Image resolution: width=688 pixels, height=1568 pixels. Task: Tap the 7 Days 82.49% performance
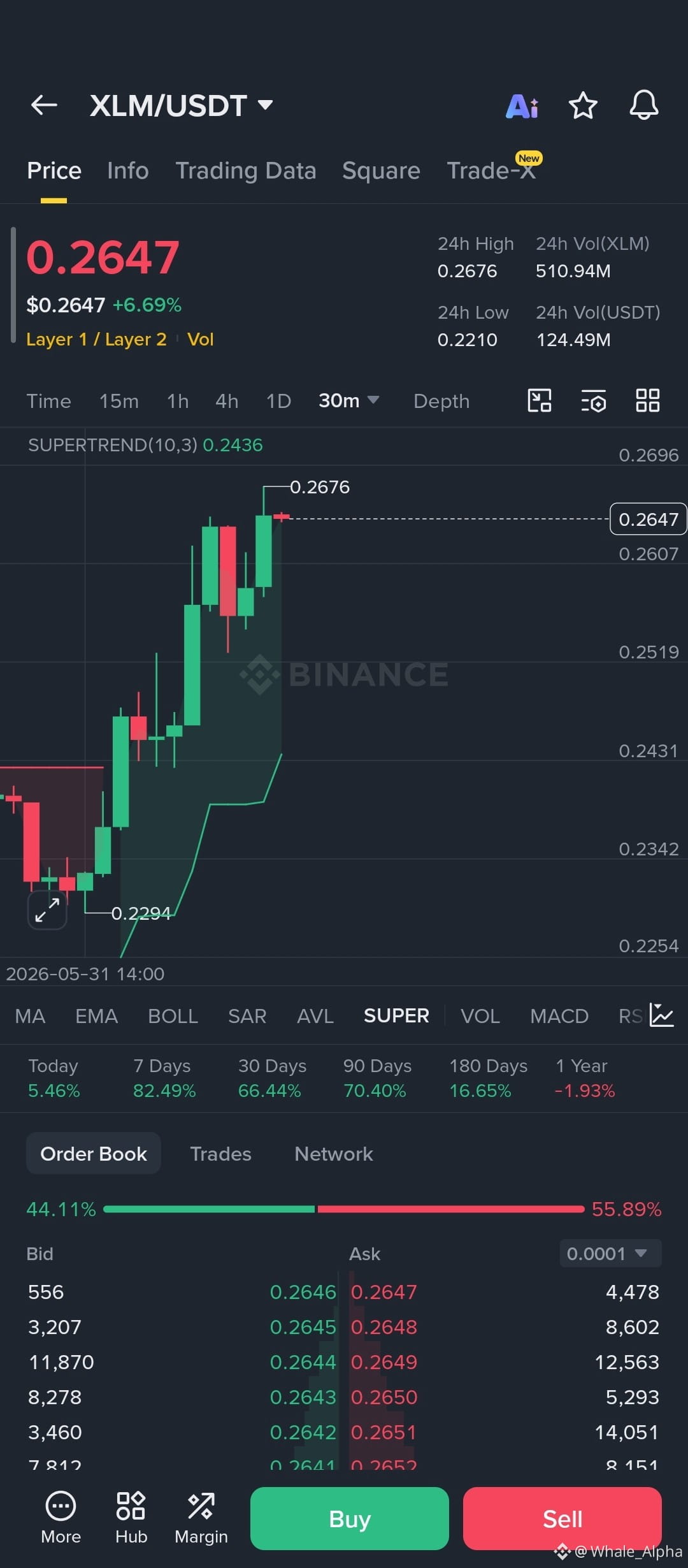pos(164,1078)
